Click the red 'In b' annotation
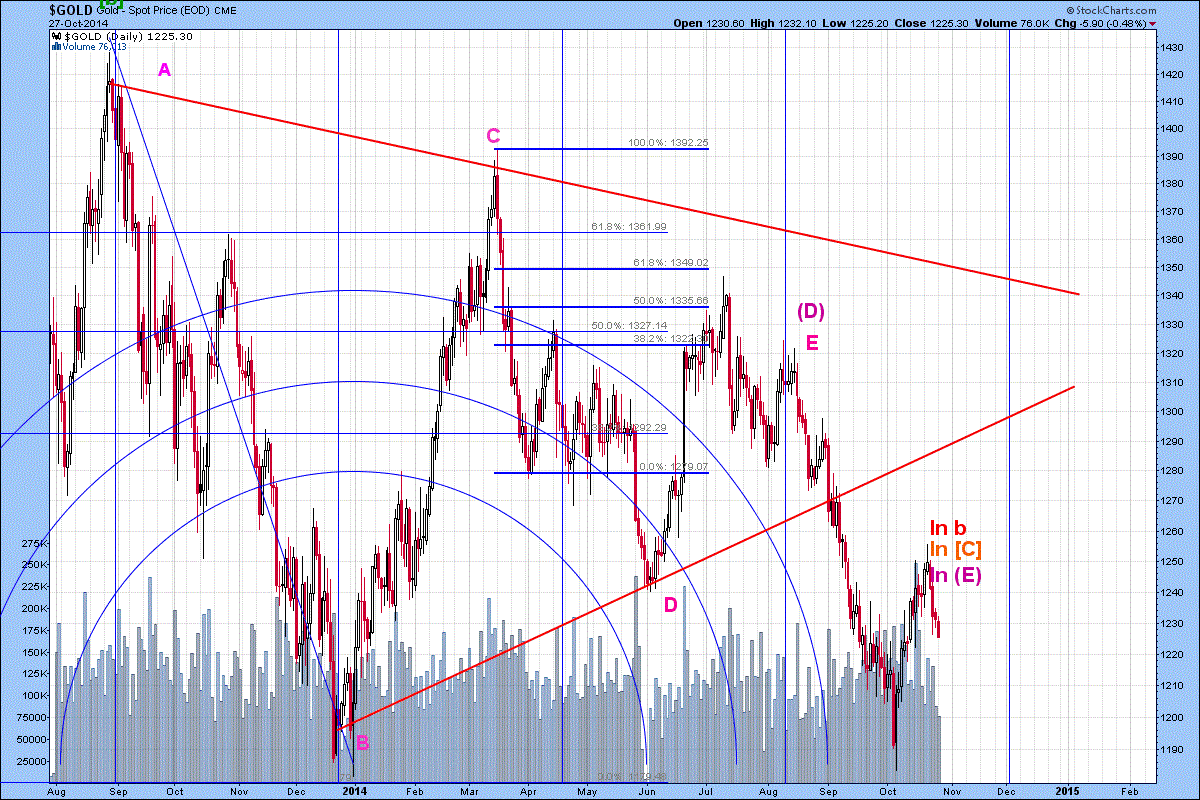 click(x=948, y=528)
